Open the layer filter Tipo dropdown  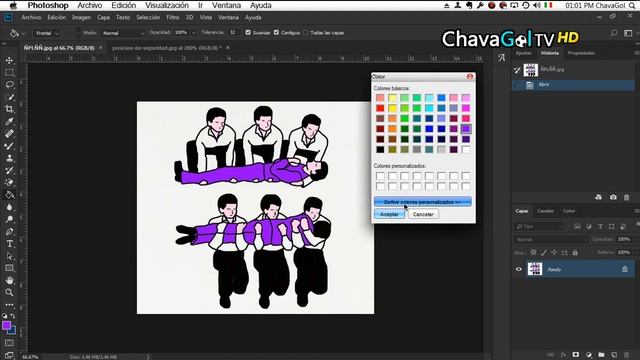click(x=539, y=227)
